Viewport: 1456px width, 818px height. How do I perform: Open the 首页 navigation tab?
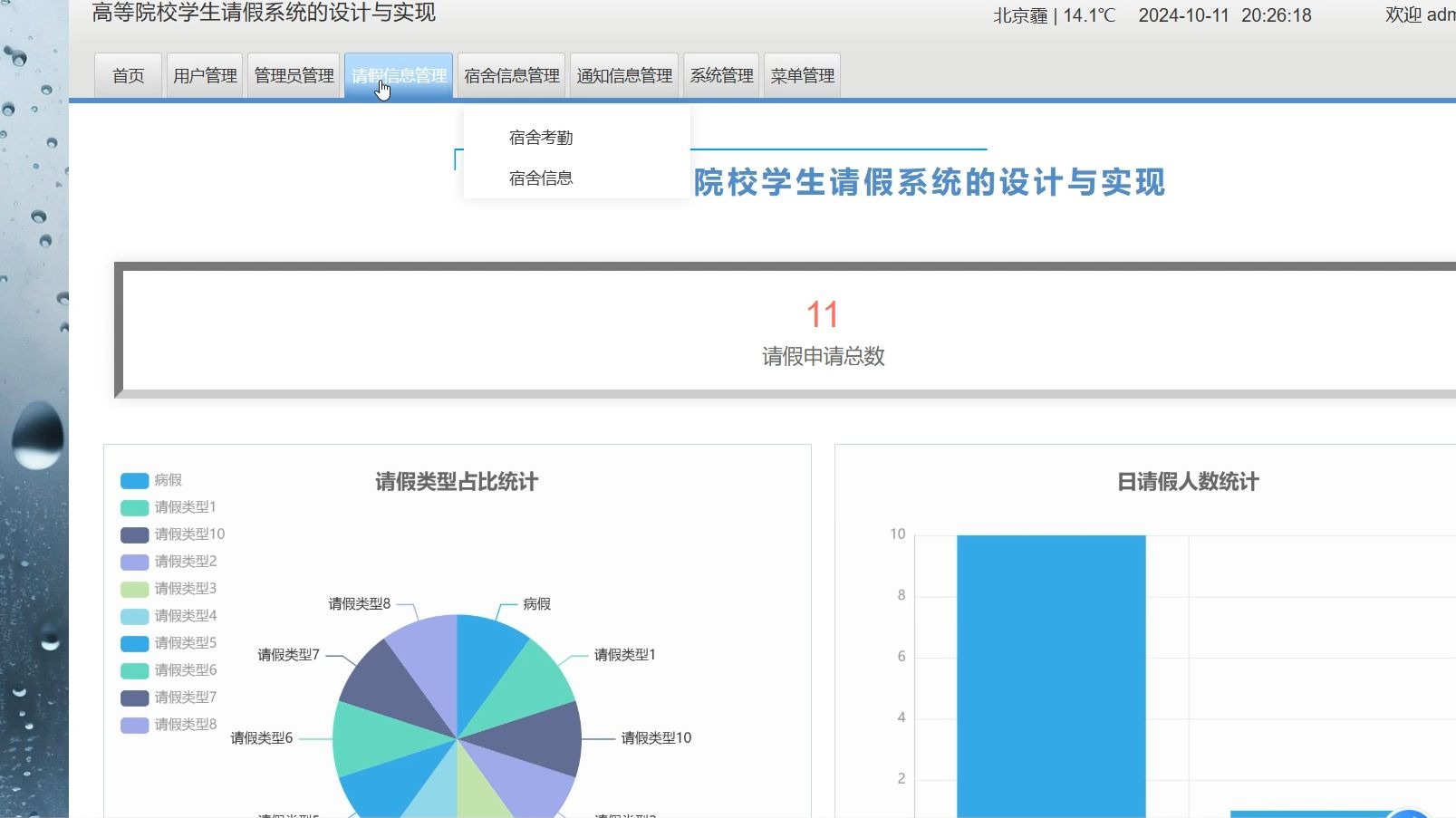point(127,75)
